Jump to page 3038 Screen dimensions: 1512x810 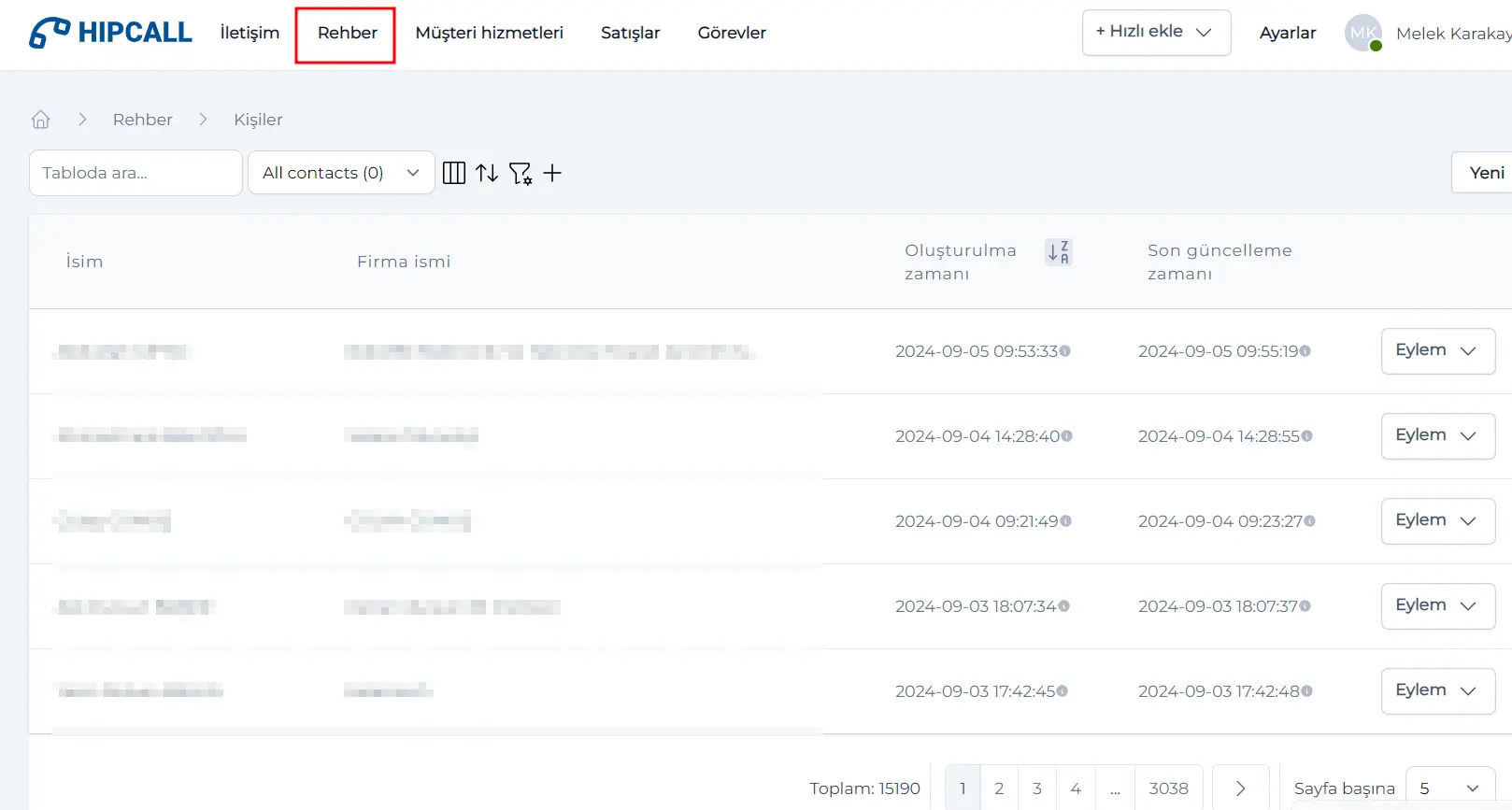[1168, 788]
